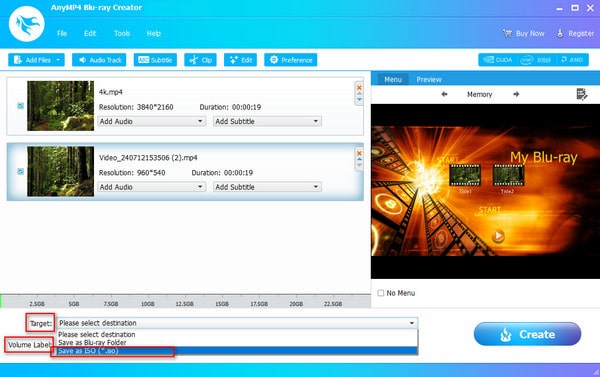Select the 4k.mp4 video thumbnail
600x377 pixels.
coord(60,106)
